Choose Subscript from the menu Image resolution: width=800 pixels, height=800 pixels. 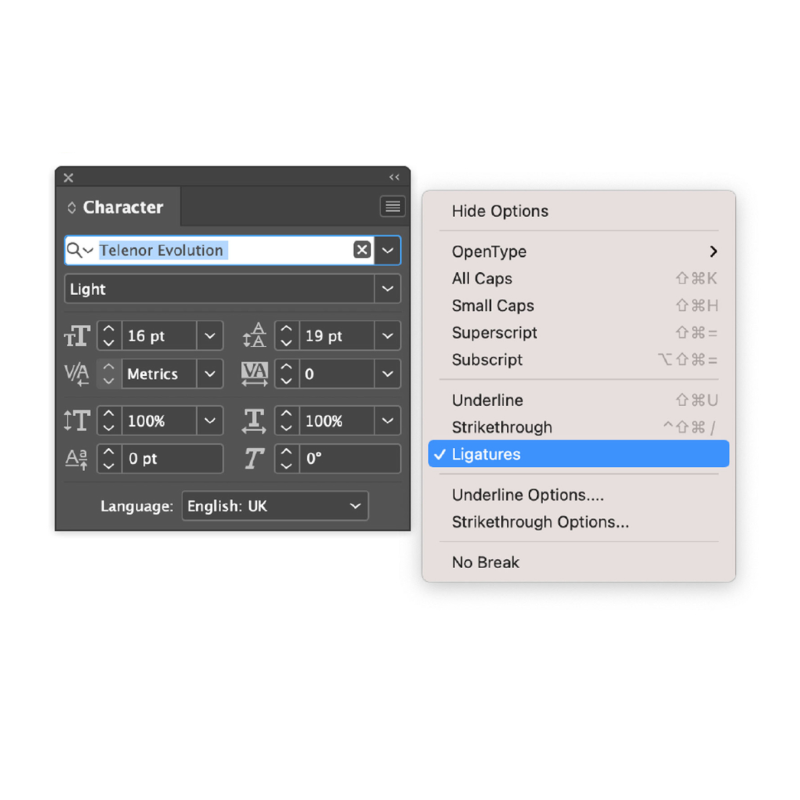pos(579,360)
